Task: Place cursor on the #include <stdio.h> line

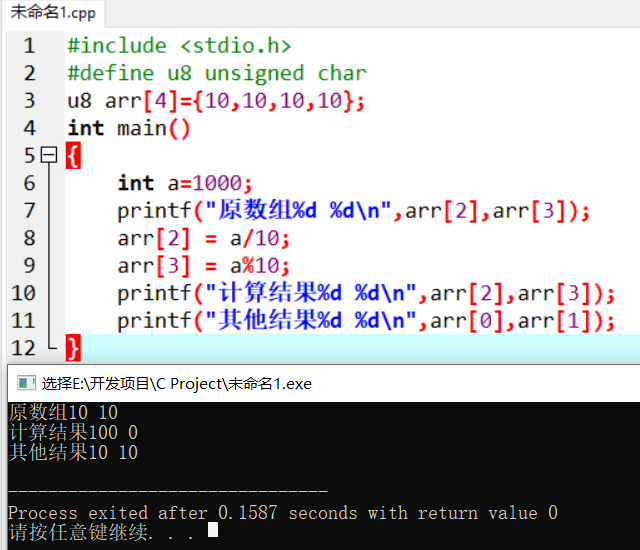Action: pyautogui.click(x=179, y=46)
